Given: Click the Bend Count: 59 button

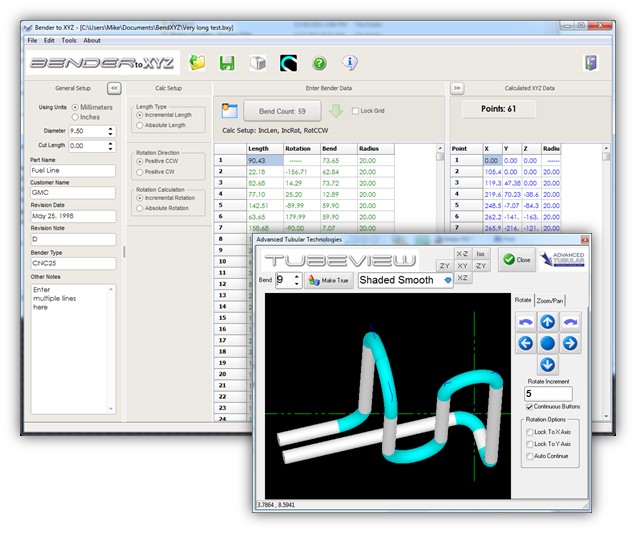Looking at the screenshot, I should pos(284,111).
